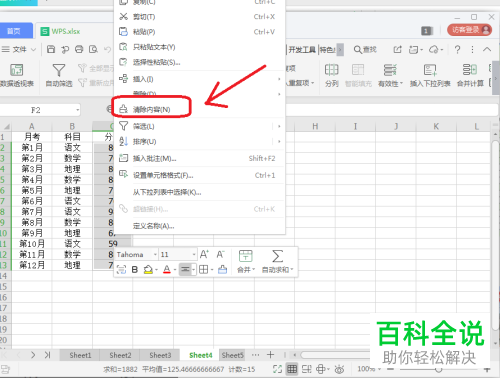Expand the borders dropdown arrow in the mini toolbar

pos(212,270)
